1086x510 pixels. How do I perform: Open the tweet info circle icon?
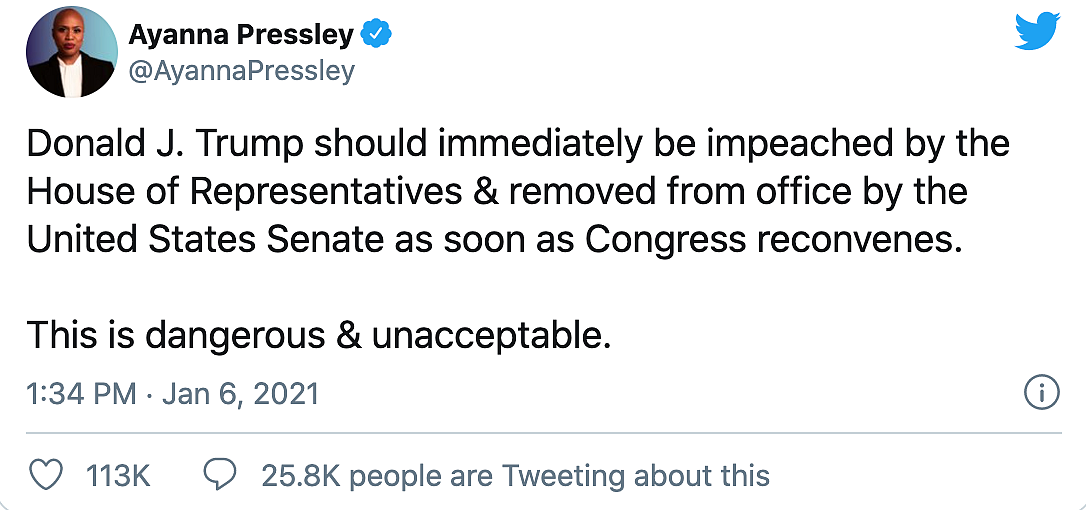click(1042, 393)
